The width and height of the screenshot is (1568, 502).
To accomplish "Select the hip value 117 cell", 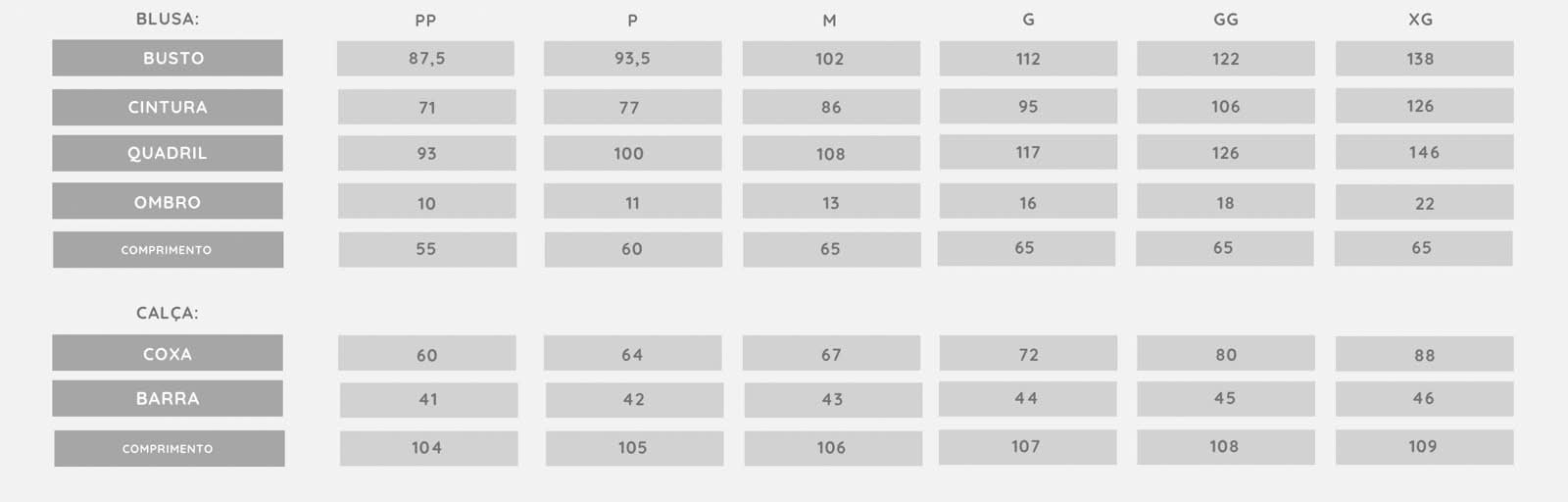I will [1028, 152].
